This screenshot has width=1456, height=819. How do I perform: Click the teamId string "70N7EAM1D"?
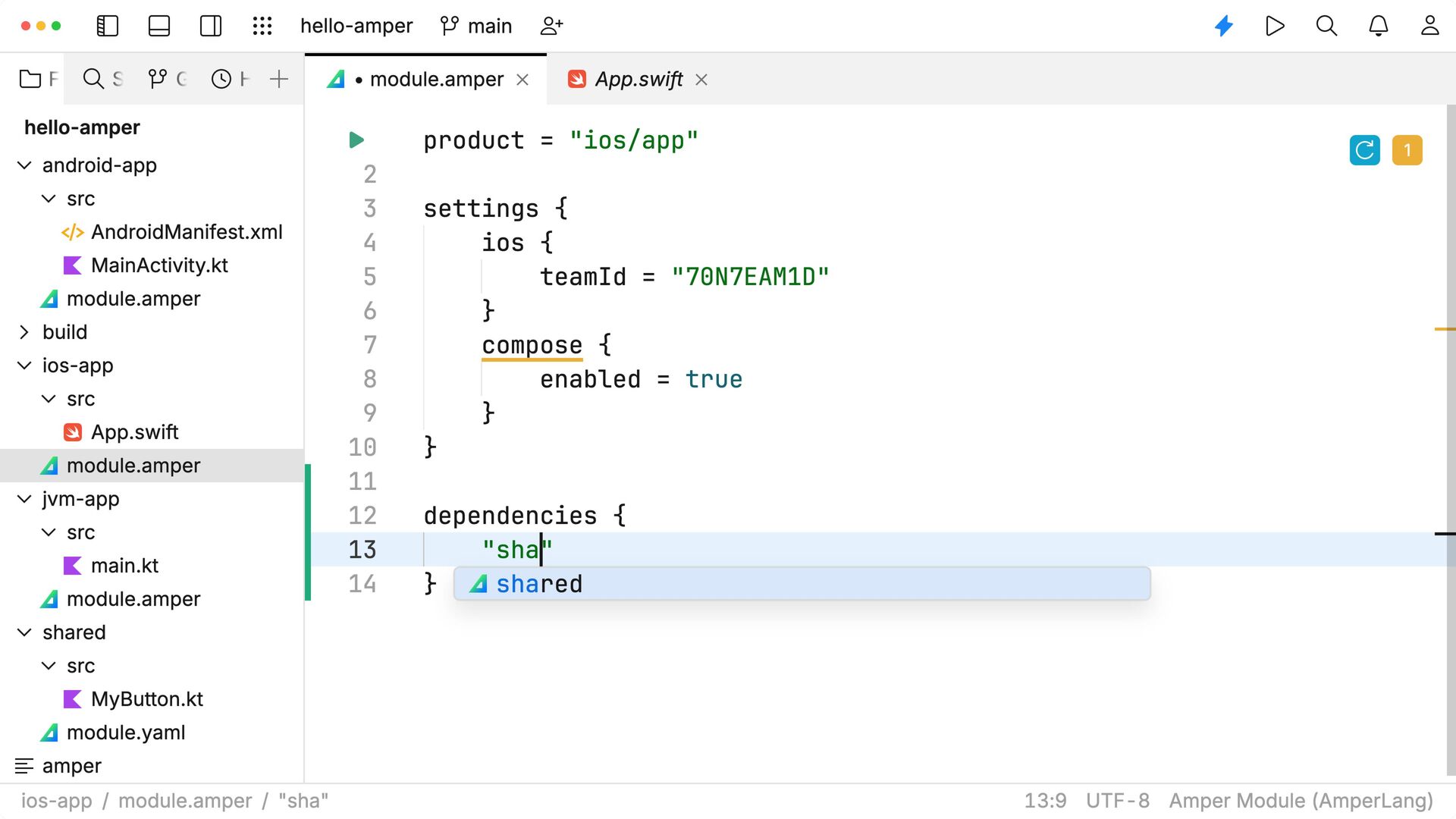[x=751, y=277]
